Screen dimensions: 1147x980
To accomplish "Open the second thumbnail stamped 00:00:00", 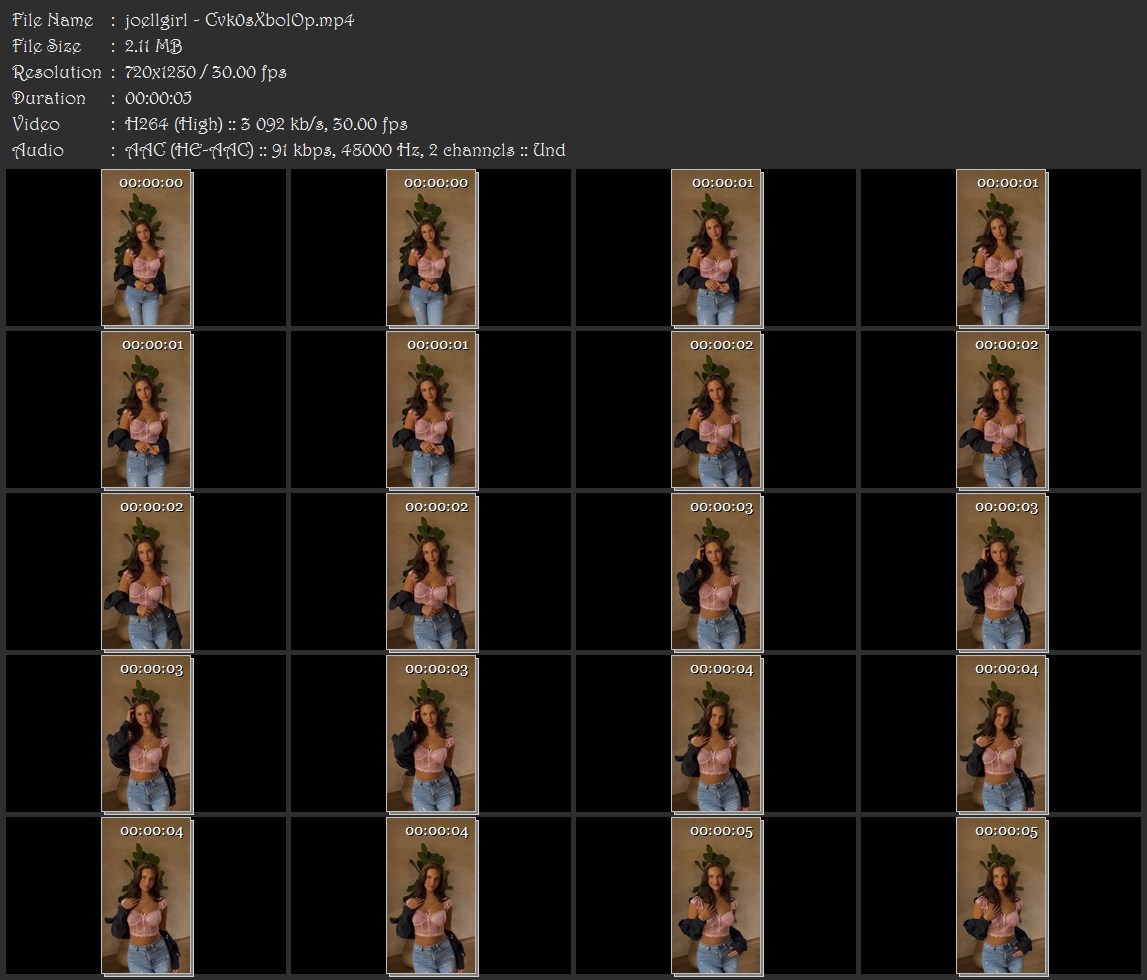I will (x=432, y=248).
